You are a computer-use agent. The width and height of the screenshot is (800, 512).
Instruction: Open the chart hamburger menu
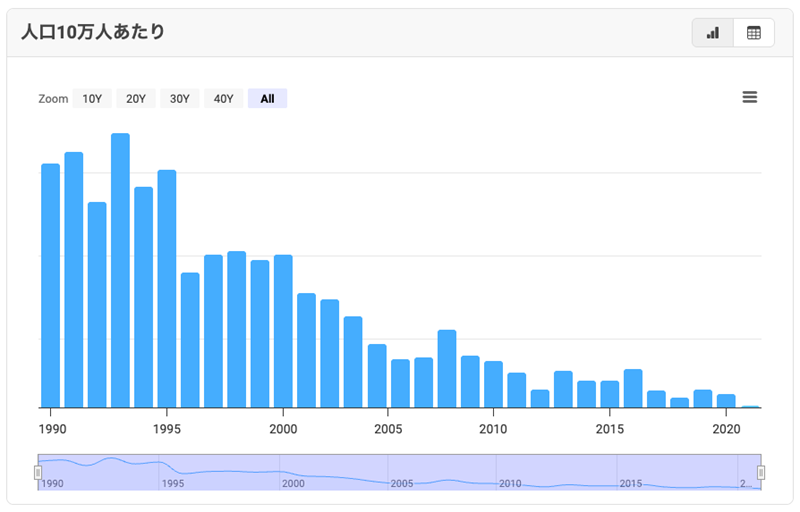(750, 97)
